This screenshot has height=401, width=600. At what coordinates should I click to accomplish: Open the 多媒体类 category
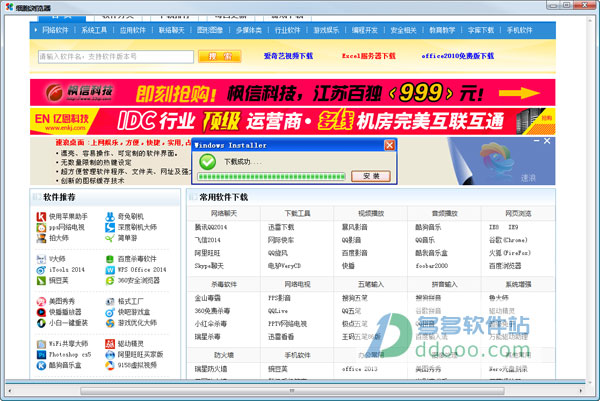point(249,30)
